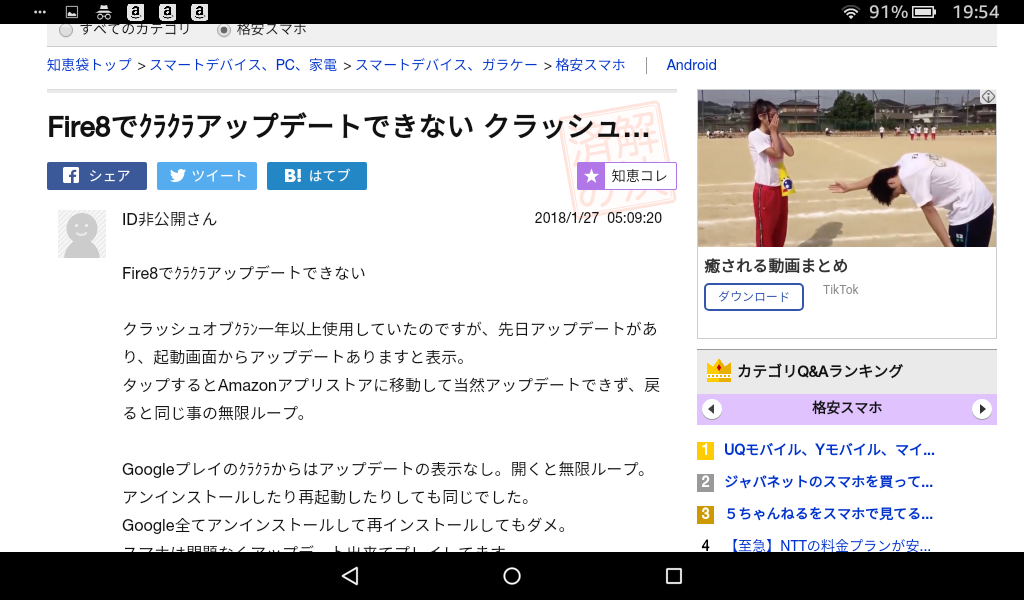Viewport: 1024px width, 600px height.
Task: Tap the crown icon beside カテゴリQ&Aランキング
Action: (x=718, y=370)
